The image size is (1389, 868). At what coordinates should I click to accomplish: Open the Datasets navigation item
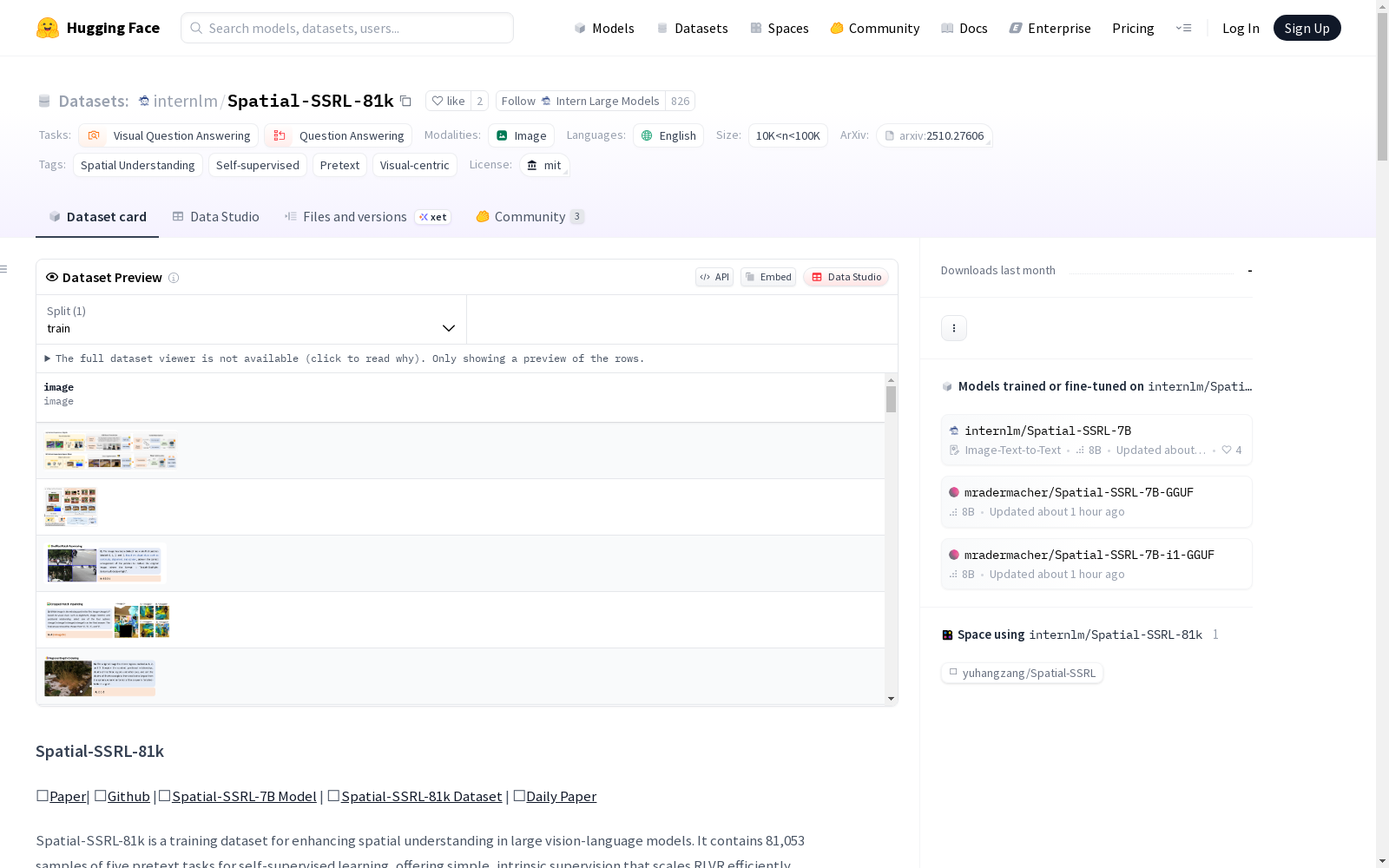tap(692, 28)
